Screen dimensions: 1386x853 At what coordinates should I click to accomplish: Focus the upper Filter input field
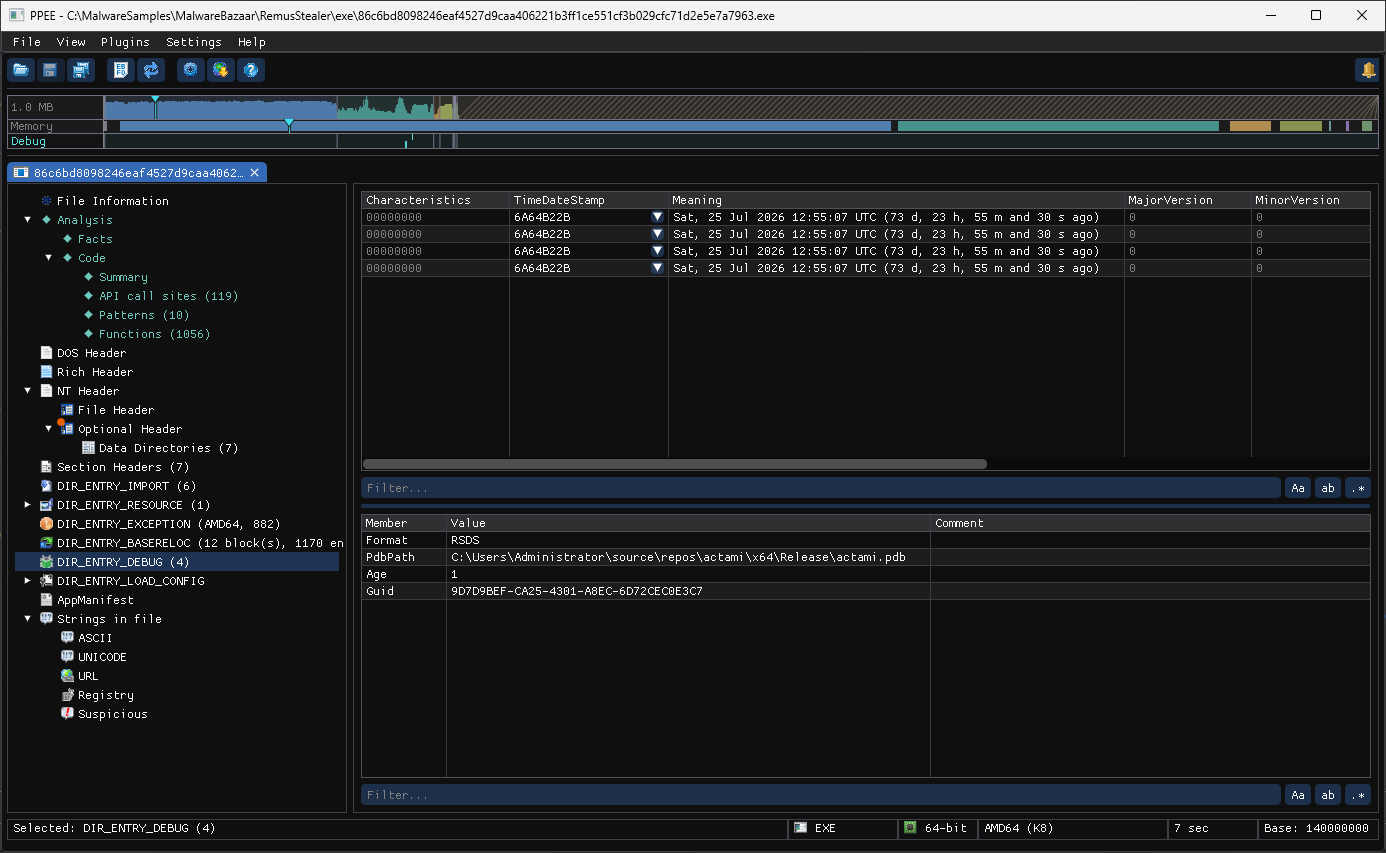tap(821, 488)
